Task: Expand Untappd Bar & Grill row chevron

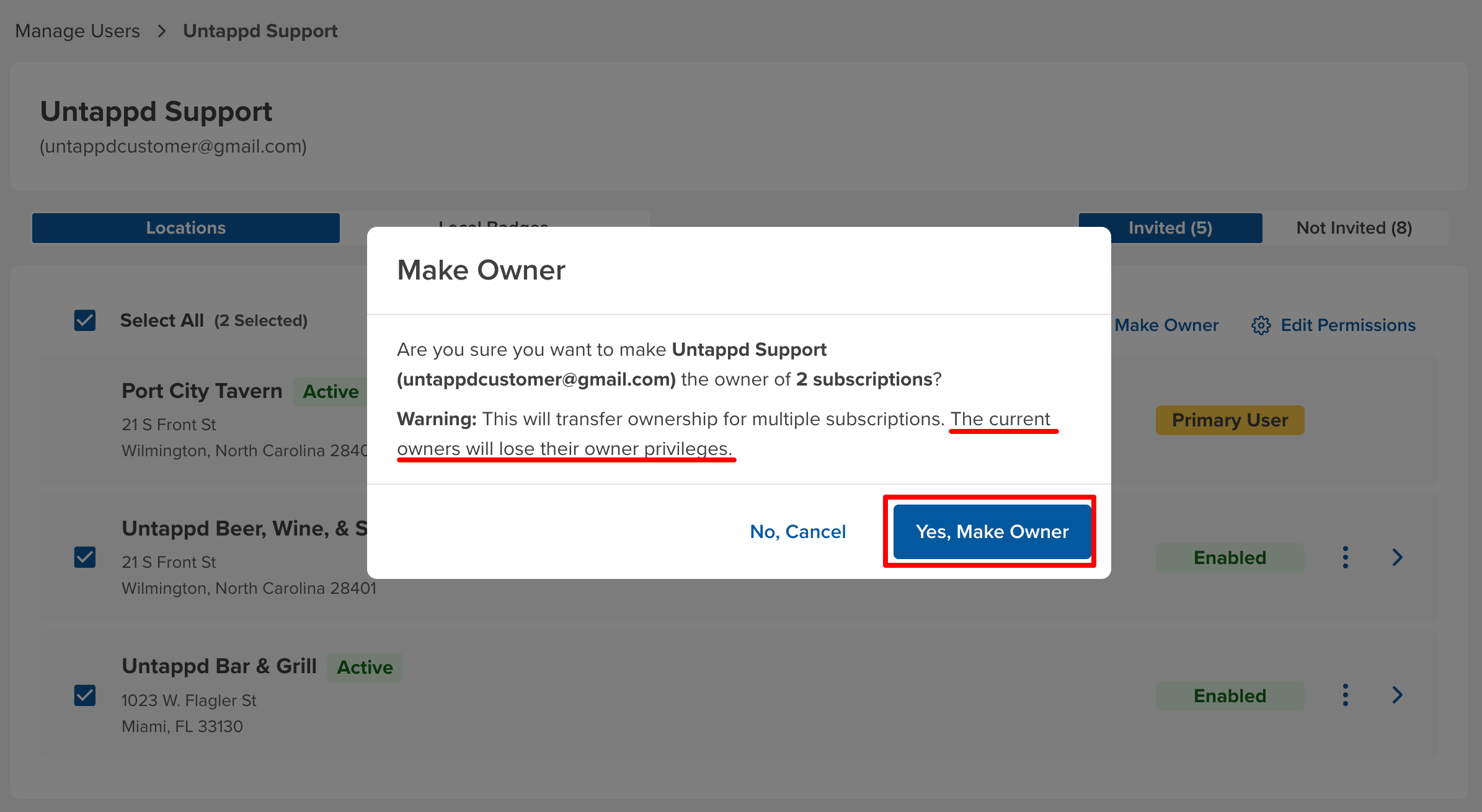Action: (x=1397, y=695)
